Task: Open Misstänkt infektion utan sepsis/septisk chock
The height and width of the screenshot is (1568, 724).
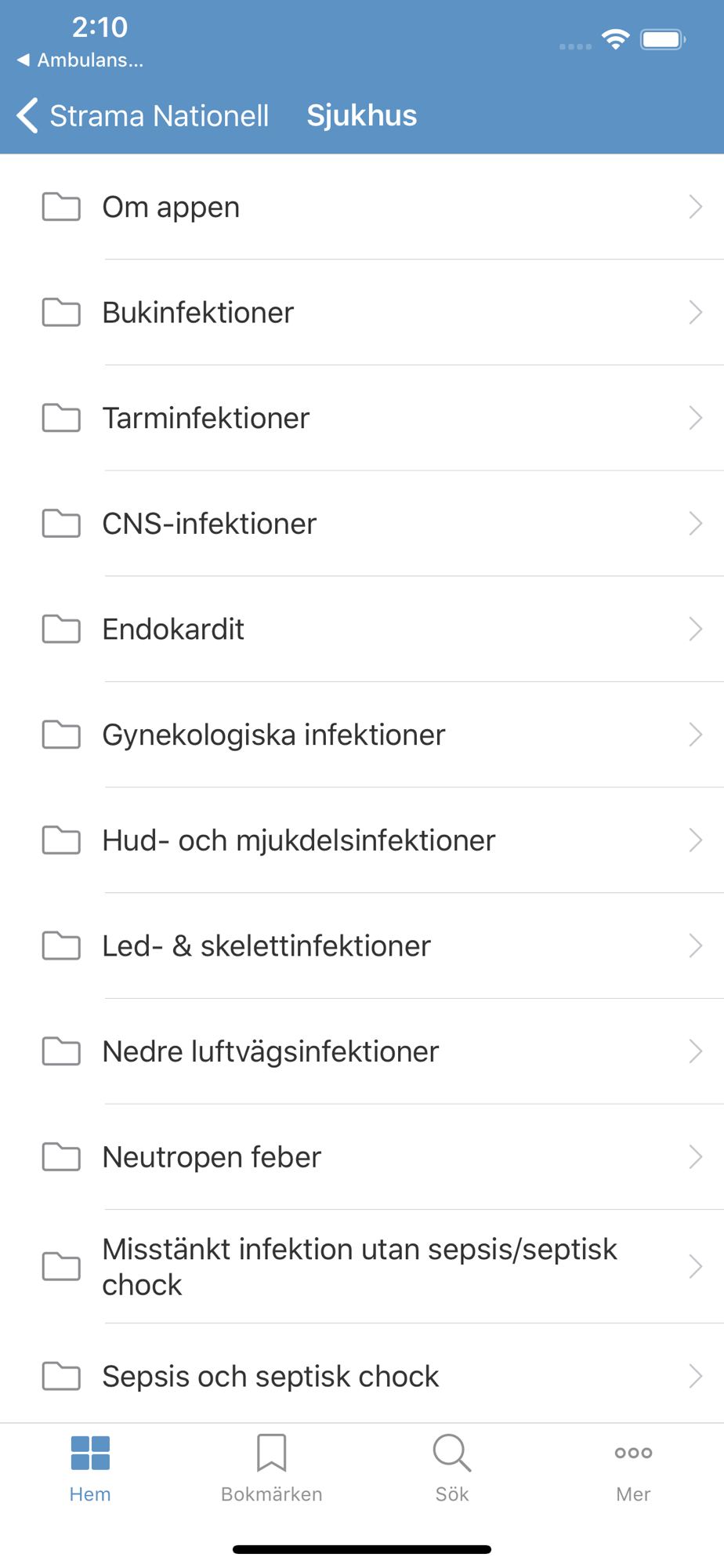Action: tap(360, 1266)
